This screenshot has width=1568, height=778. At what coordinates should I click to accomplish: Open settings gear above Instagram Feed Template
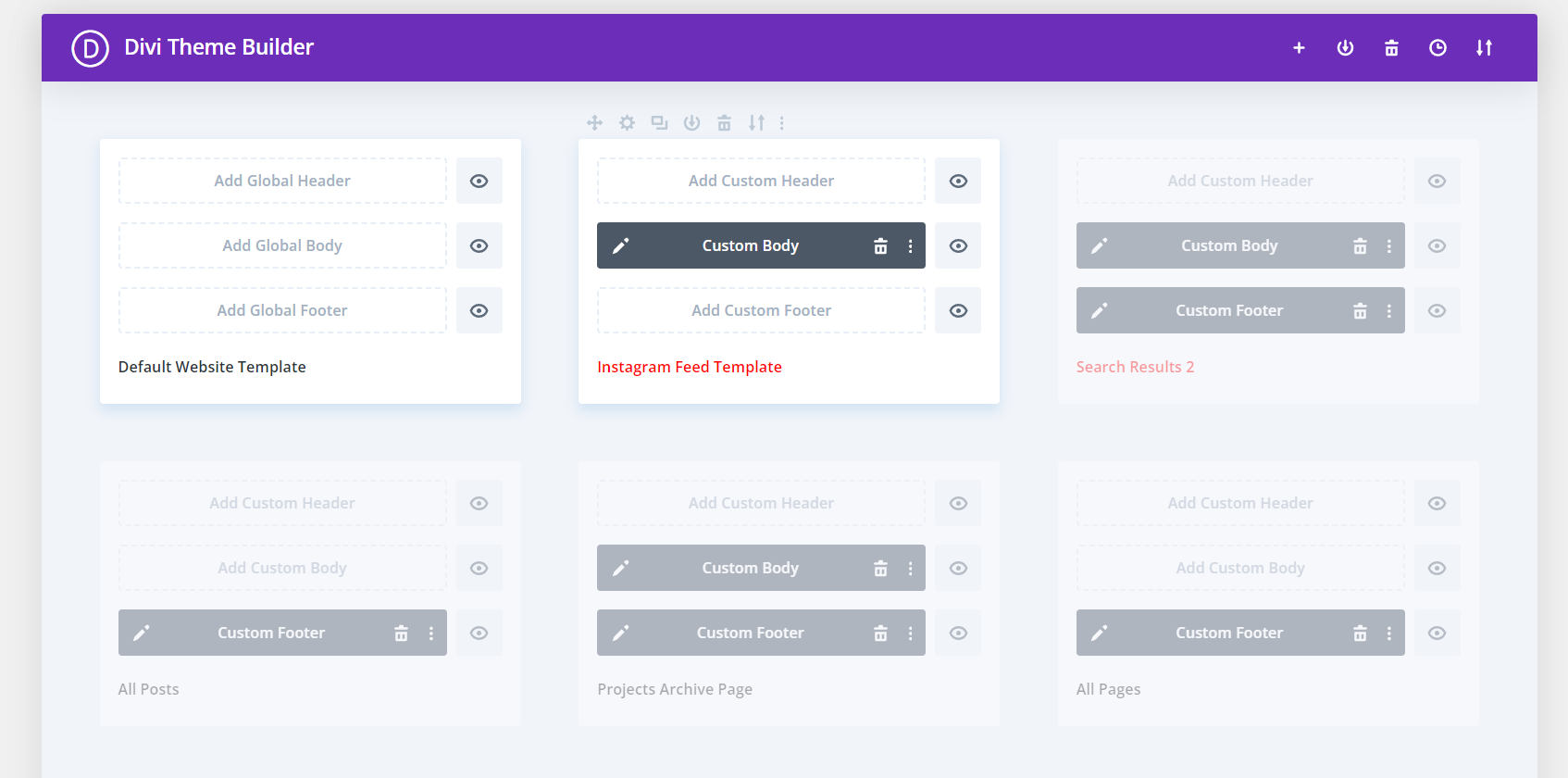[x=627, y=122]
